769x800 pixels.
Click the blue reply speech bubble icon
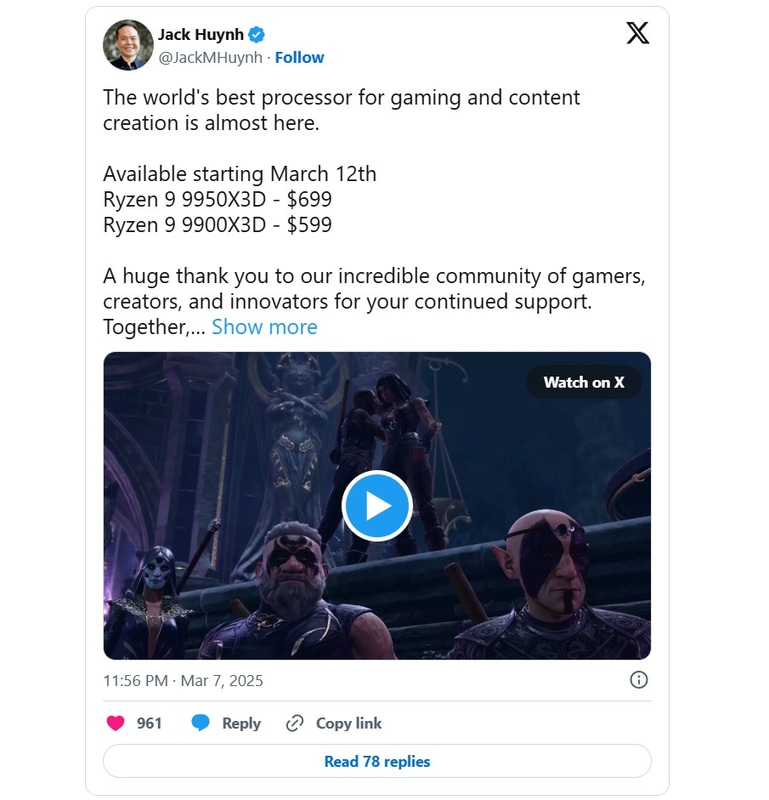[x=200, y=723]
